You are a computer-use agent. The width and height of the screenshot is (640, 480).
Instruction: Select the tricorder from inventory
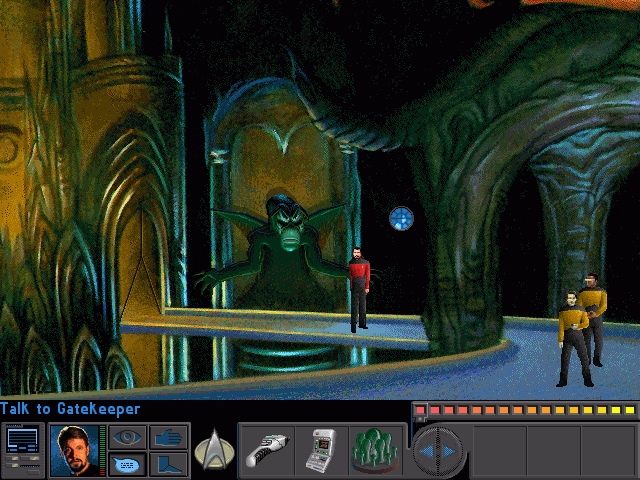coord(321,451)
